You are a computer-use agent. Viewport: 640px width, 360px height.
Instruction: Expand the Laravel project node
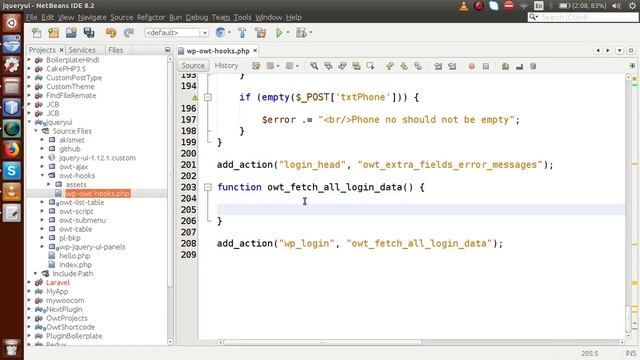click(x=29, y=282)
